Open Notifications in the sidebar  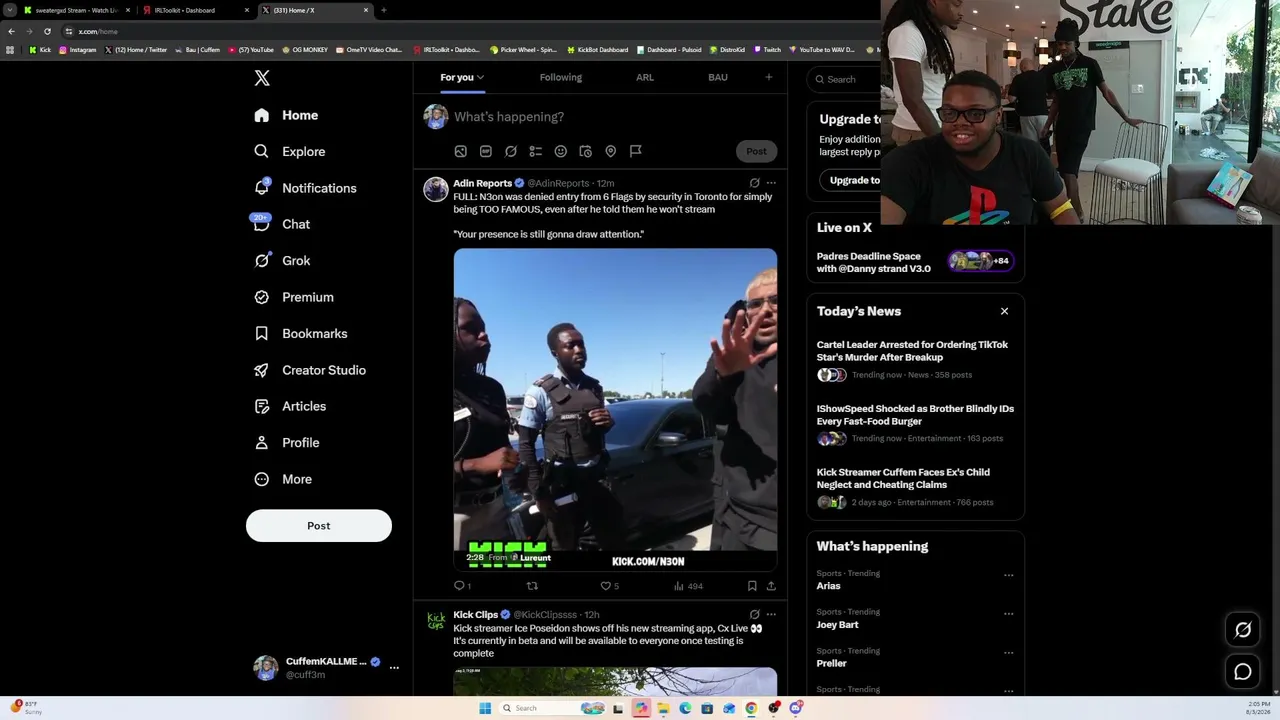(x=305, y=188)
